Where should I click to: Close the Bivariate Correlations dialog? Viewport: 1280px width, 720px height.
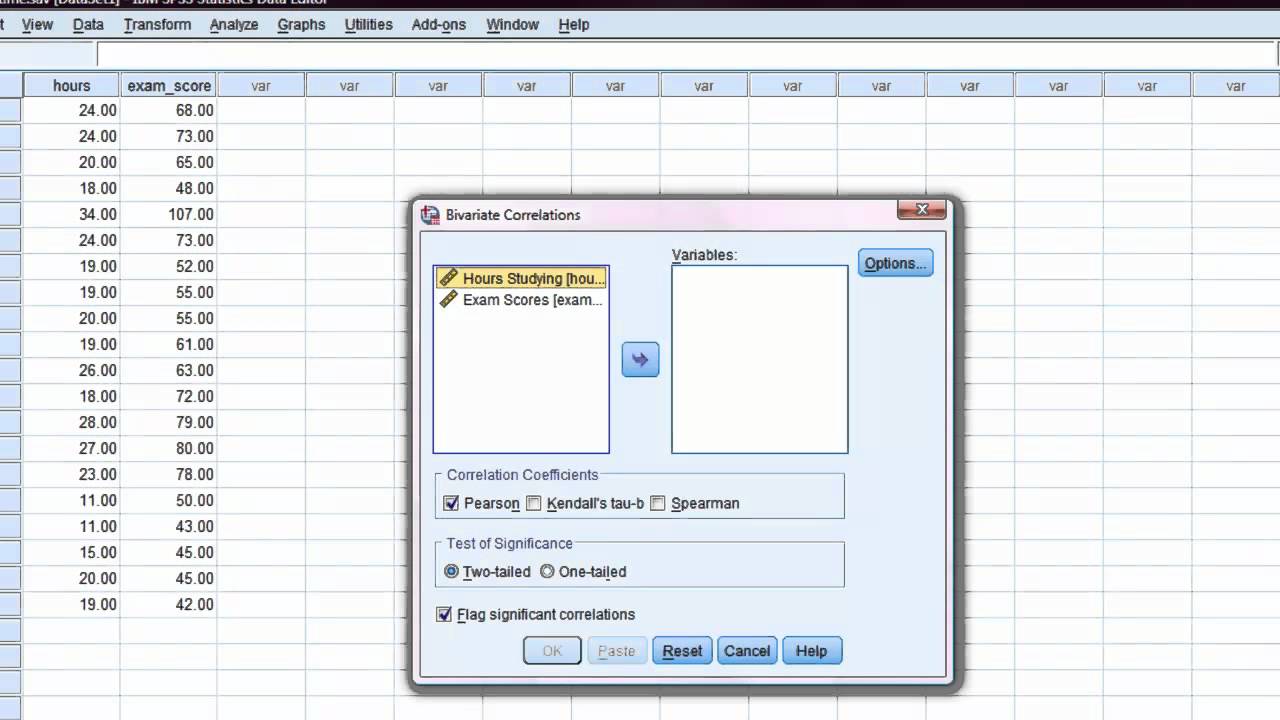click(922, 209)
